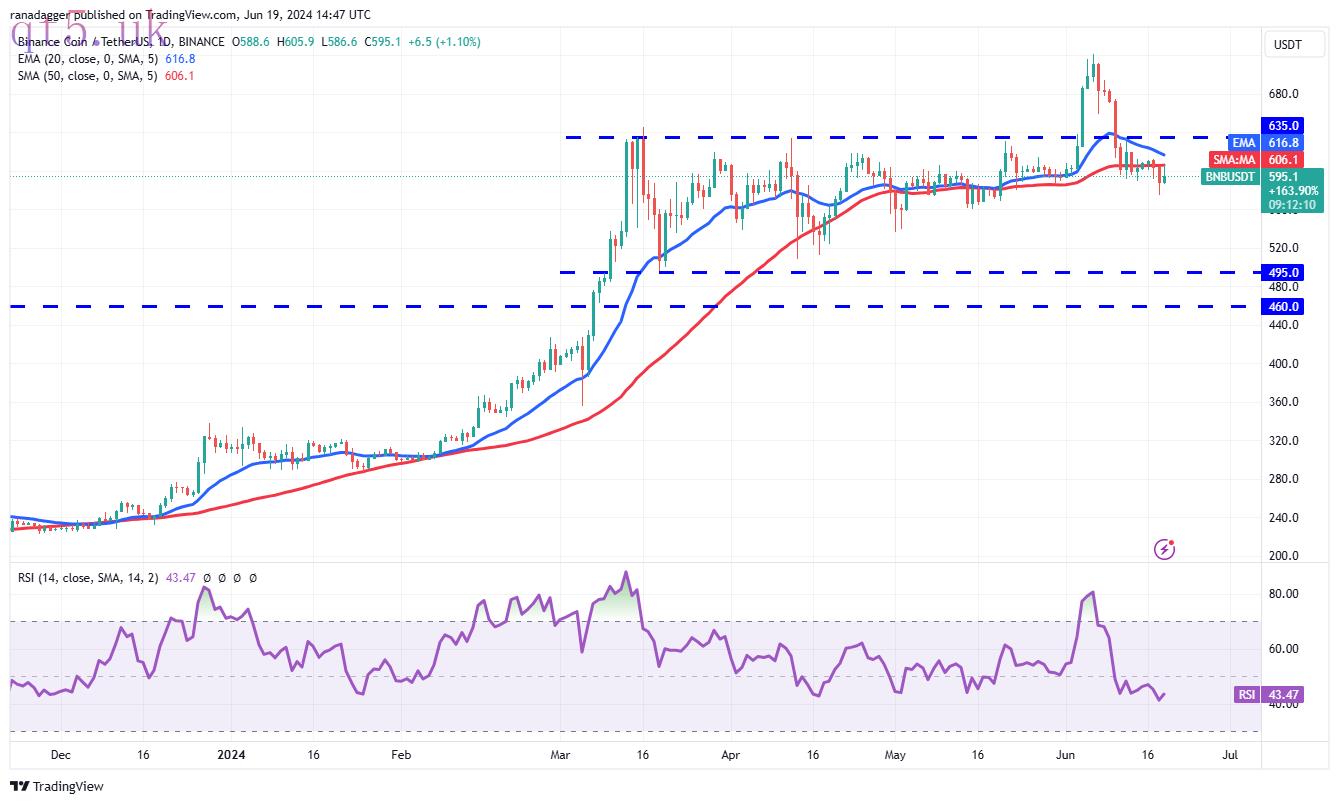Click the 680.0 price axis label

coord(1284,94)
